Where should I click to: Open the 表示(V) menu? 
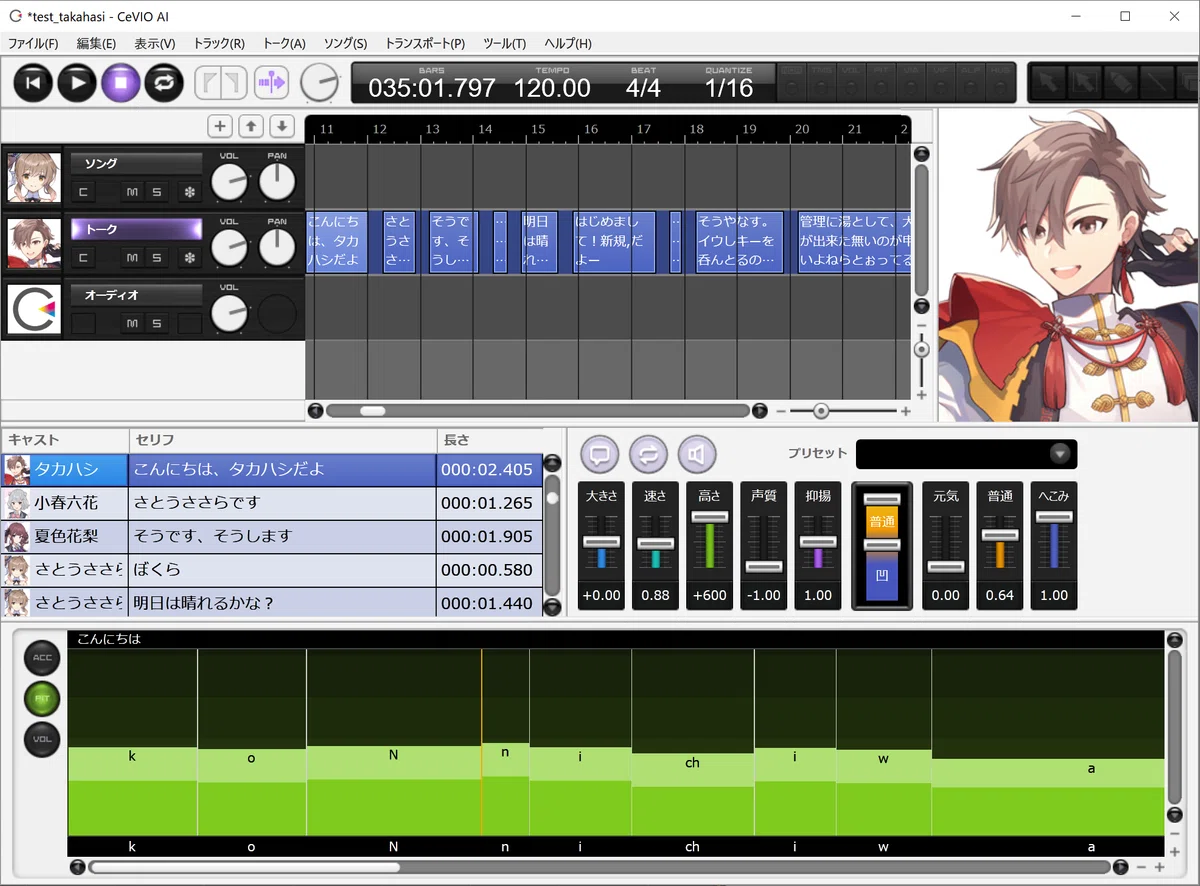pyautogui.click(x=155, y=44)
